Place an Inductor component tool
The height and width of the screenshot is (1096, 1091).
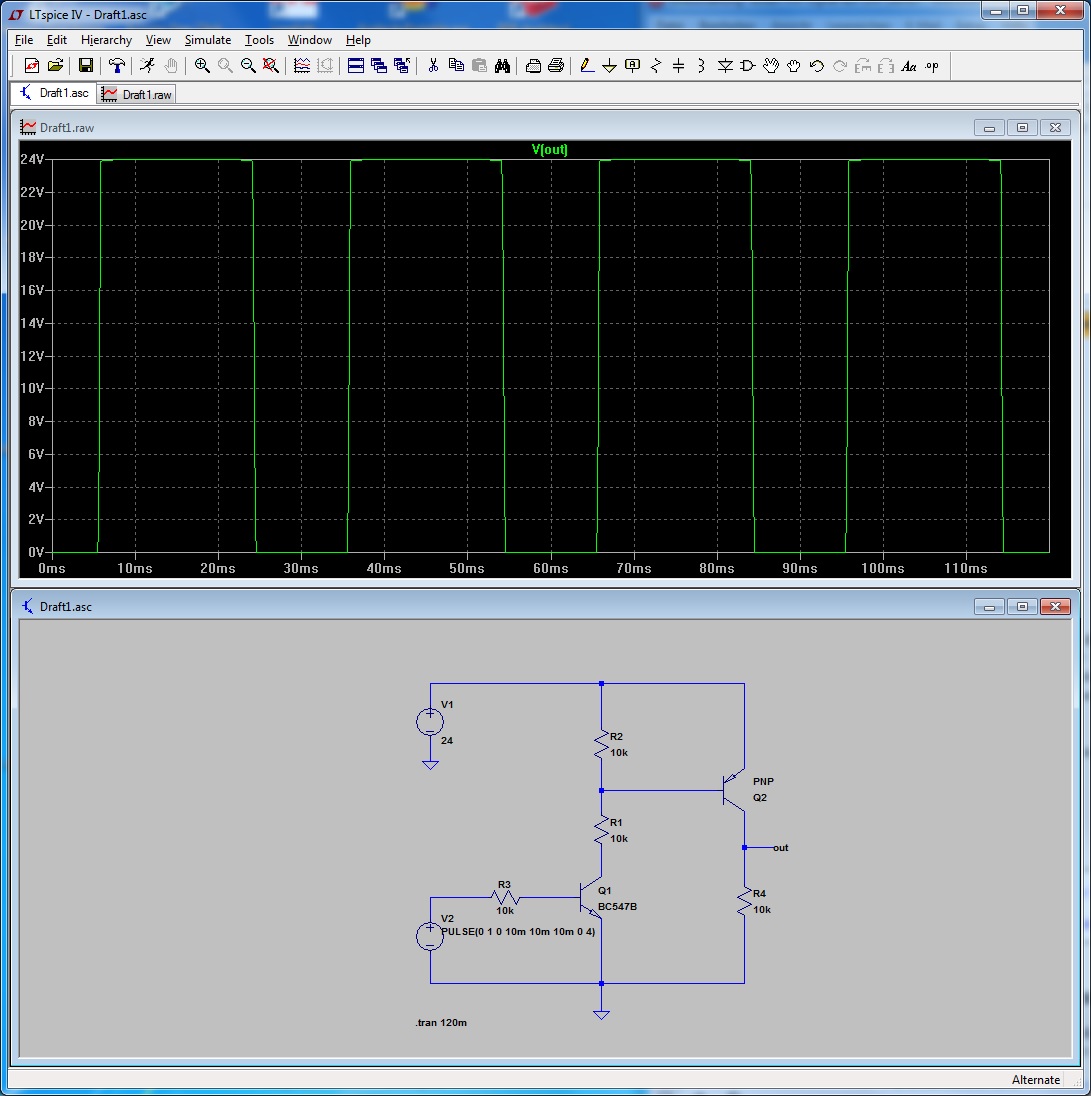pos(702,66)
